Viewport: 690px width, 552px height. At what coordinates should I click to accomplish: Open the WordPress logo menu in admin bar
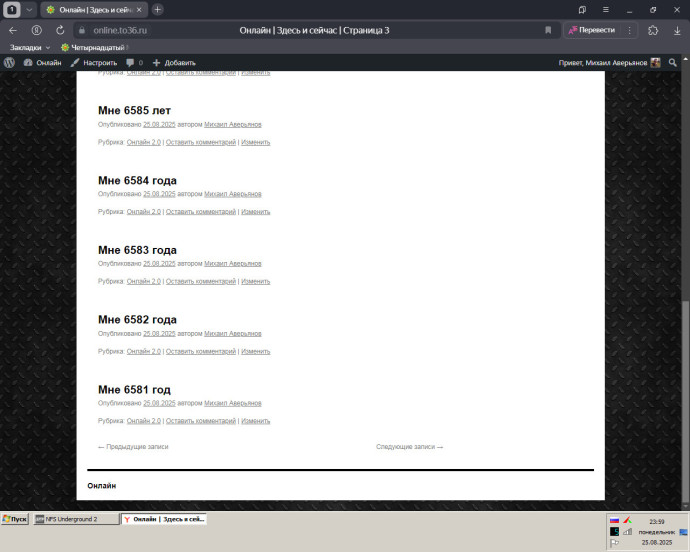coord(9,63)
